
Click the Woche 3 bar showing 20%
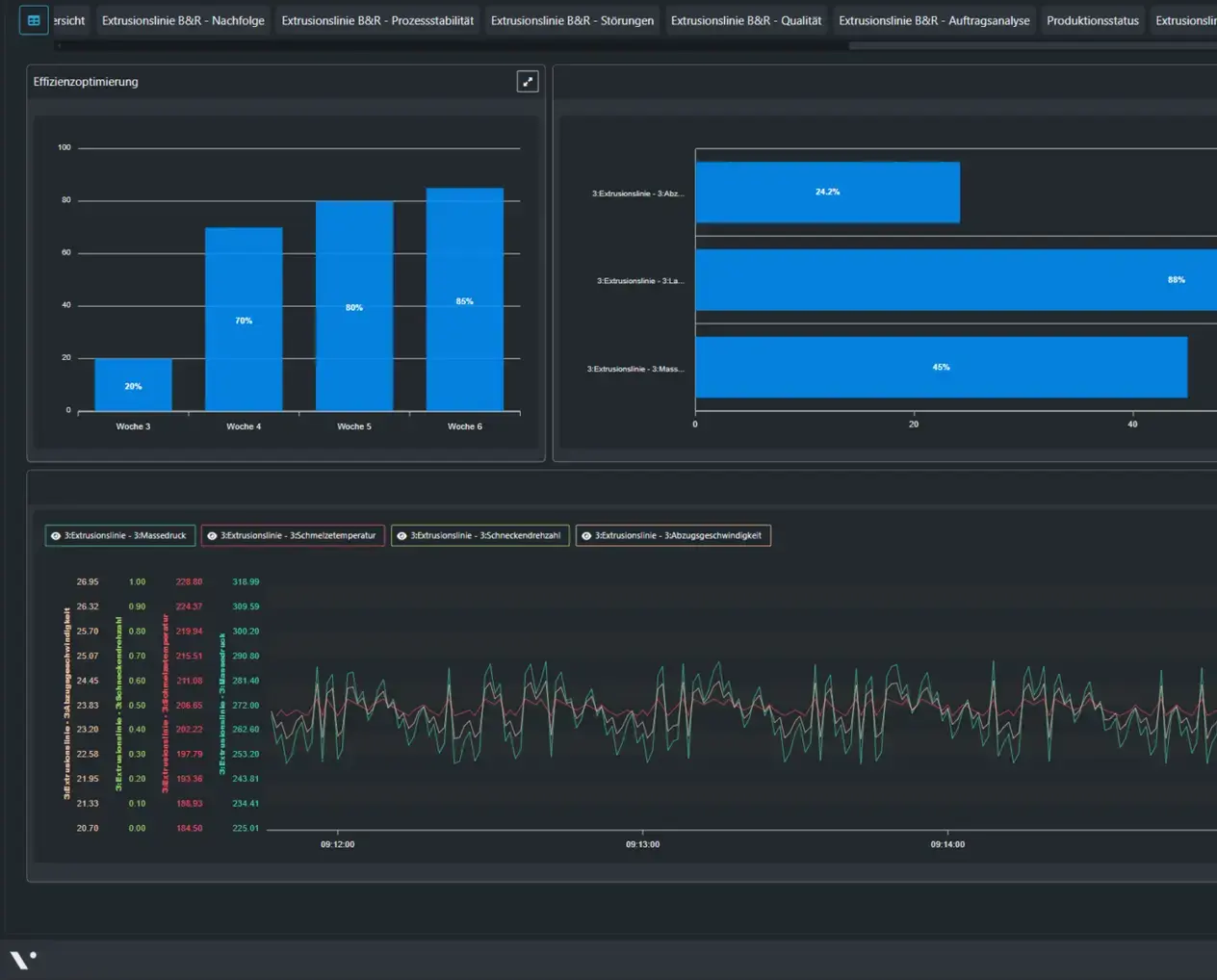click(133, 385)
